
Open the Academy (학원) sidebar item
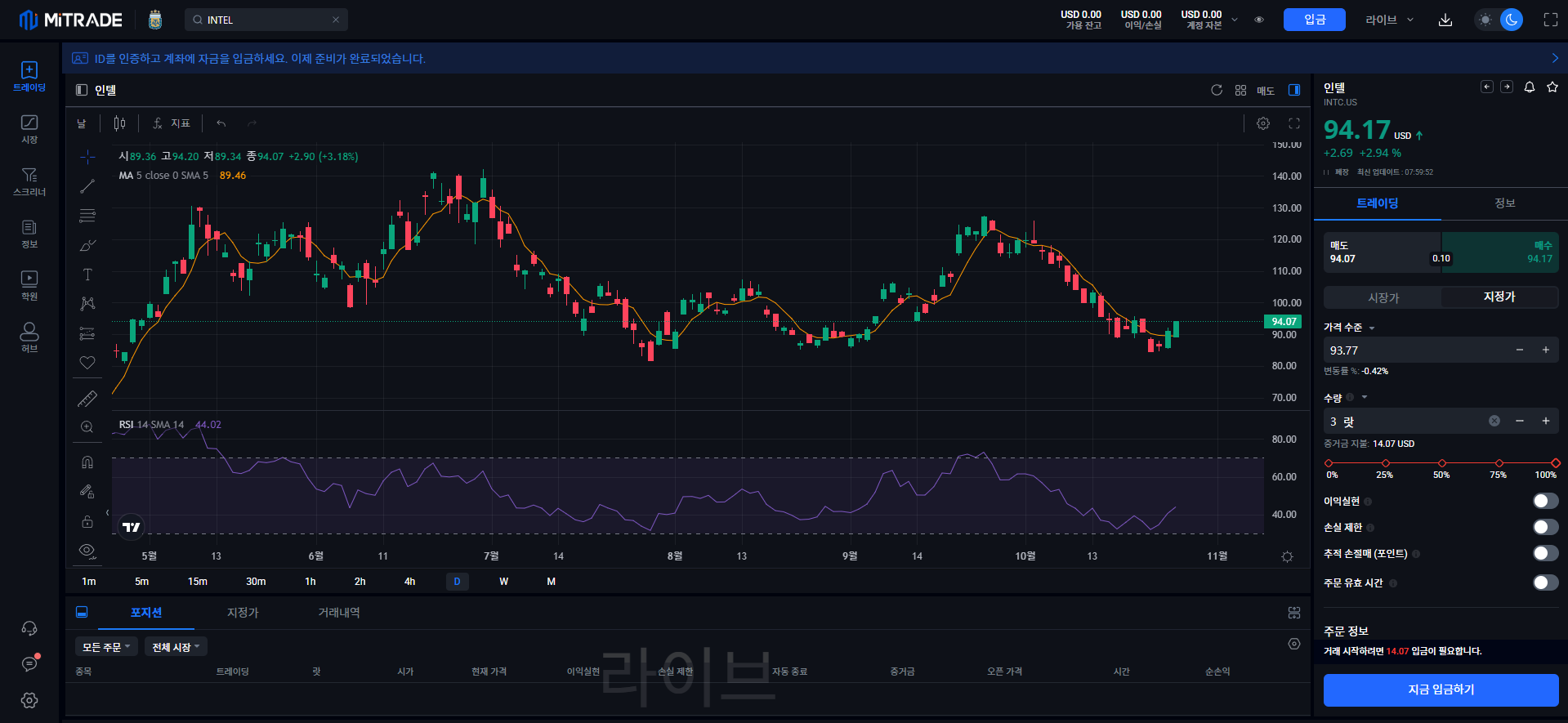[x=29, y=286]
